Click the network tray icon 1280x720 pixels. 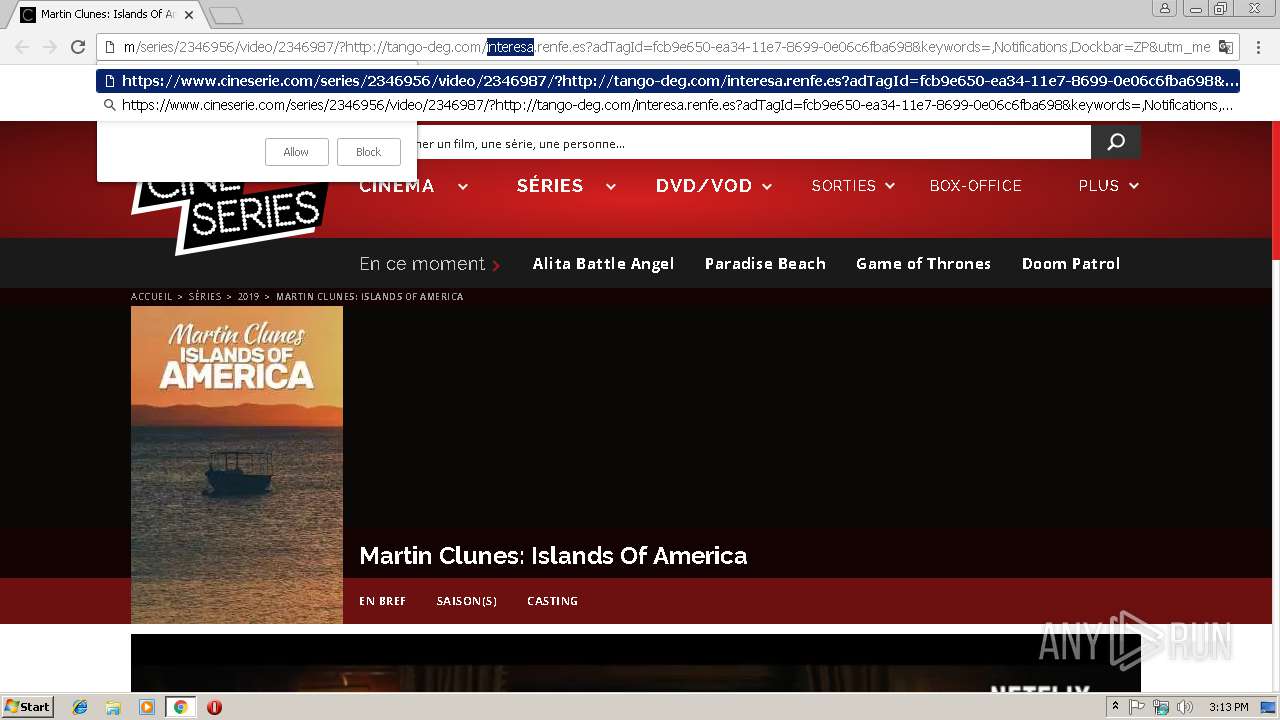coord(1161,707)
